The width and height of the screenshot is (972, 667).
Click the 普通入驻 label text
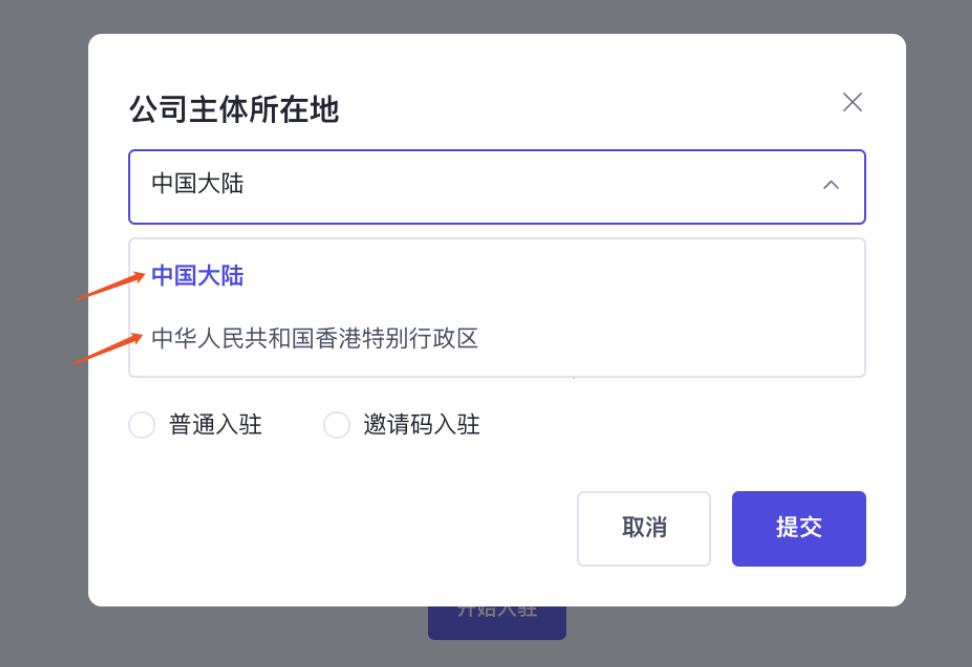coord(215,425)
